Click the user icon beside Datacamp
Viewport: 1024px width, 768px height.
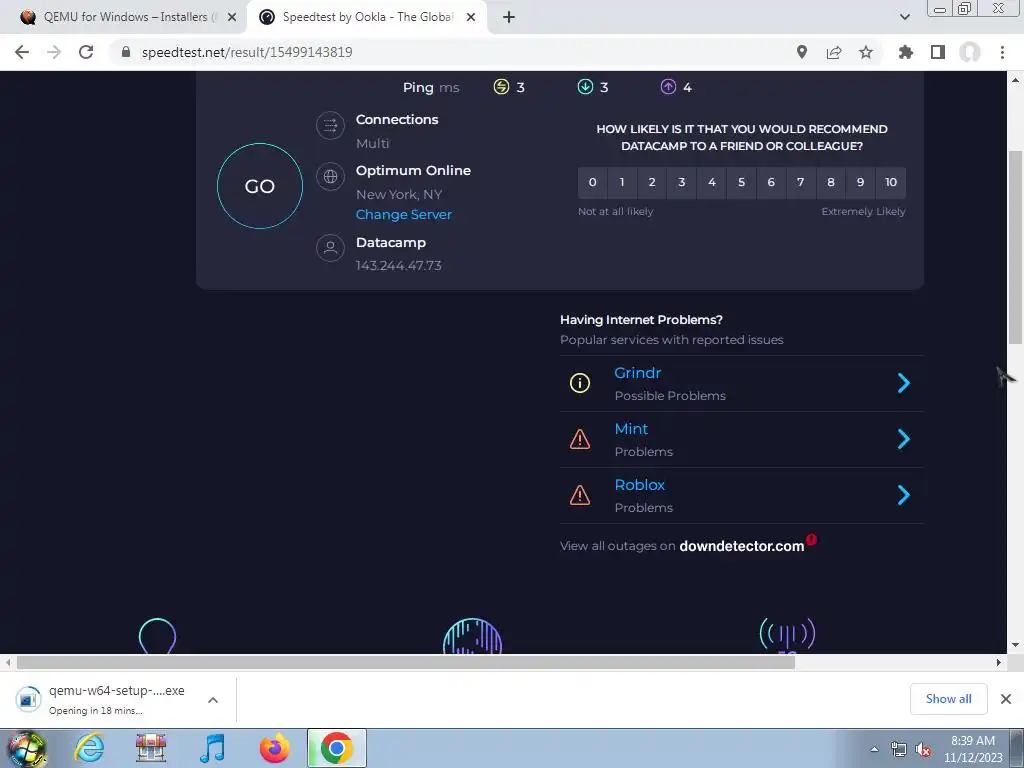pos(330,248)
